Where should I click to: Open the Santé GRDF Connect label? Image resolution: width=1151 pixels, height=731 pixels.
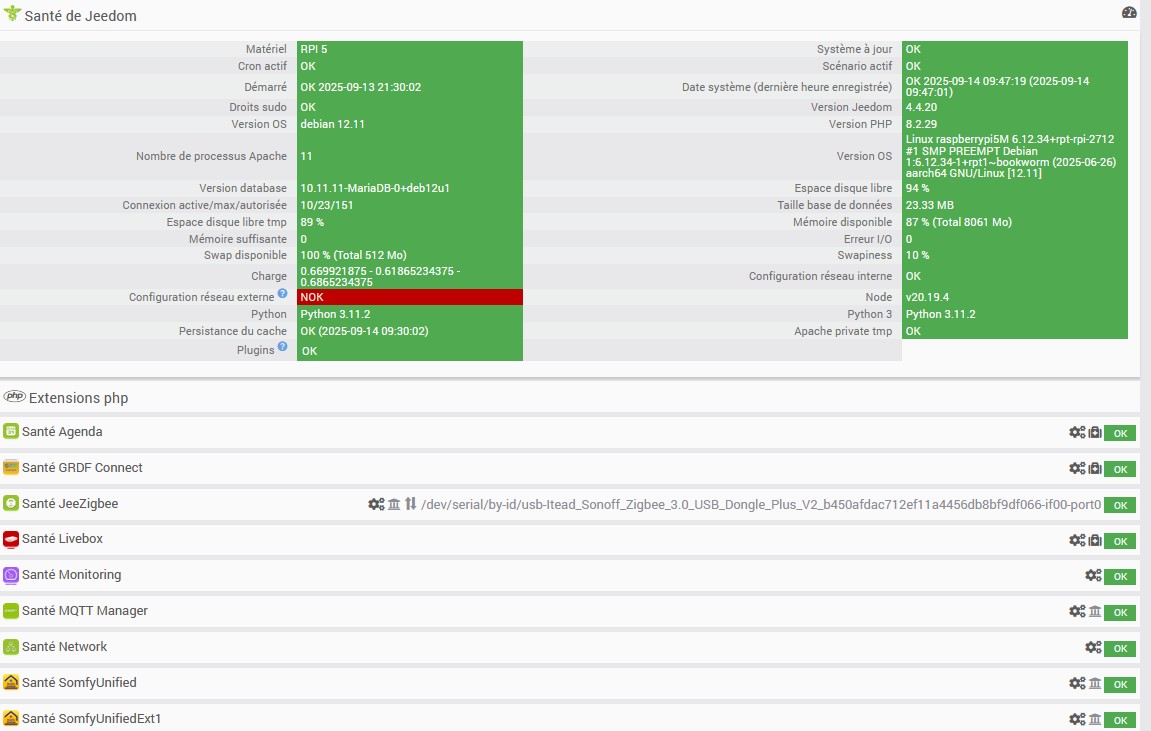pos(82,468)
